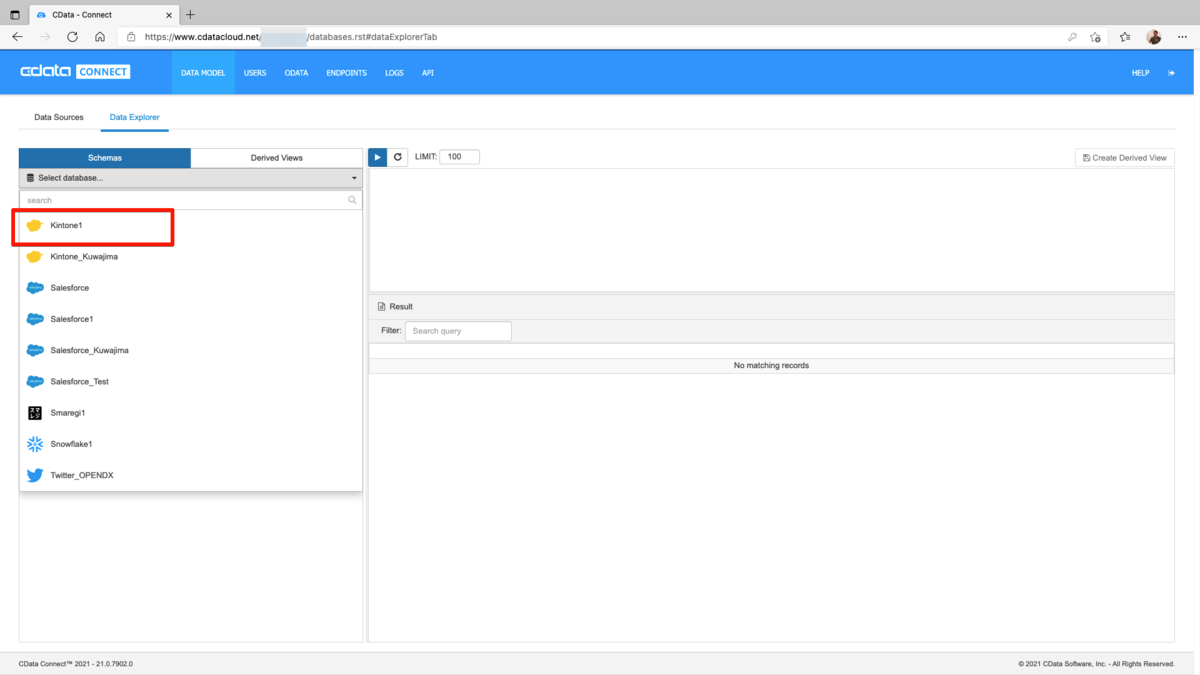The height and width of the screenshot is (675, 1200).
Task: Click the Salesforce_Test logo icon
Action: [x=35, y=381]
